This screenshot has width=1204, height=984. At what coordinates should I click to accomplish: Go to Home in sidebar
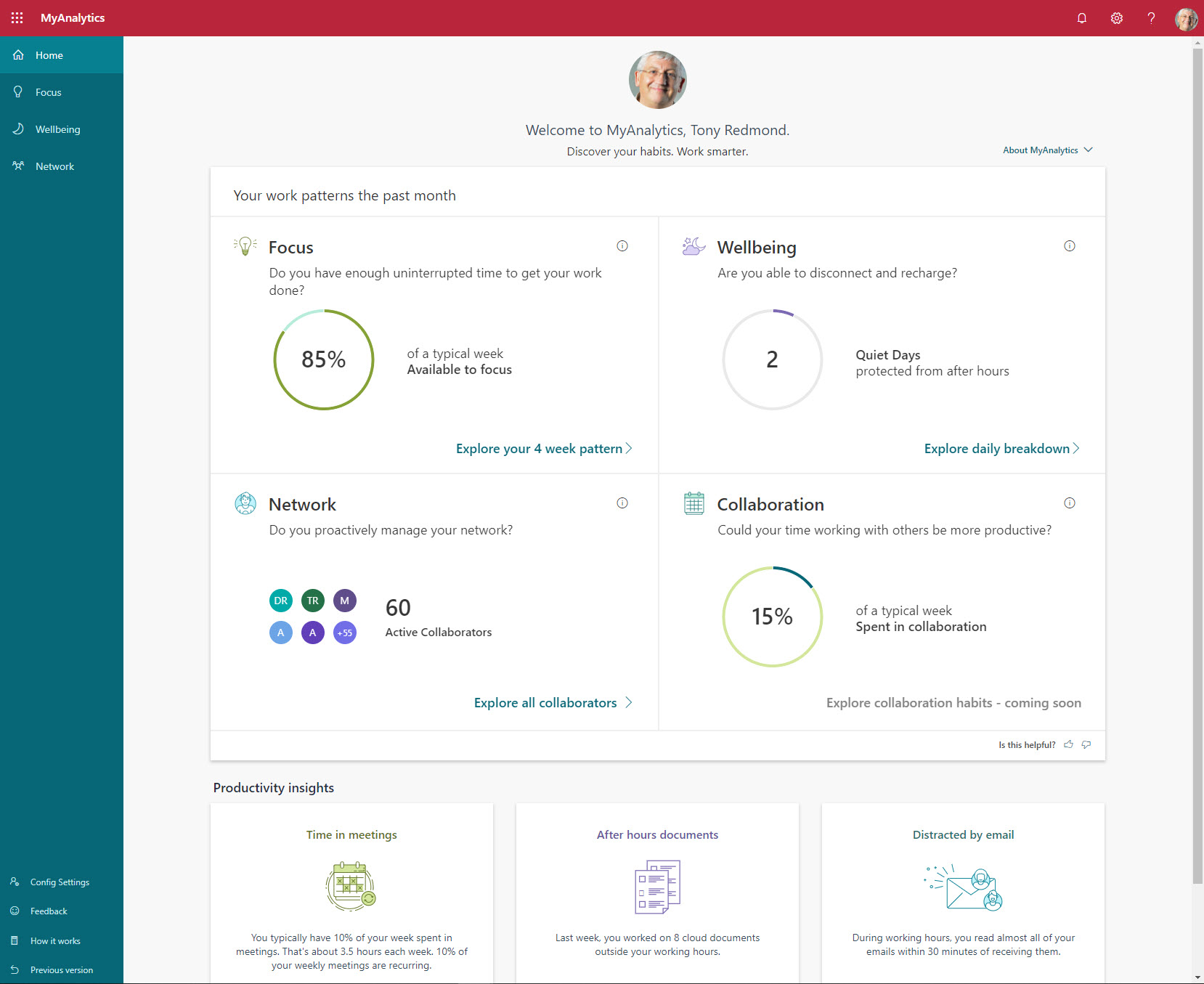click(x=62, y=55)
